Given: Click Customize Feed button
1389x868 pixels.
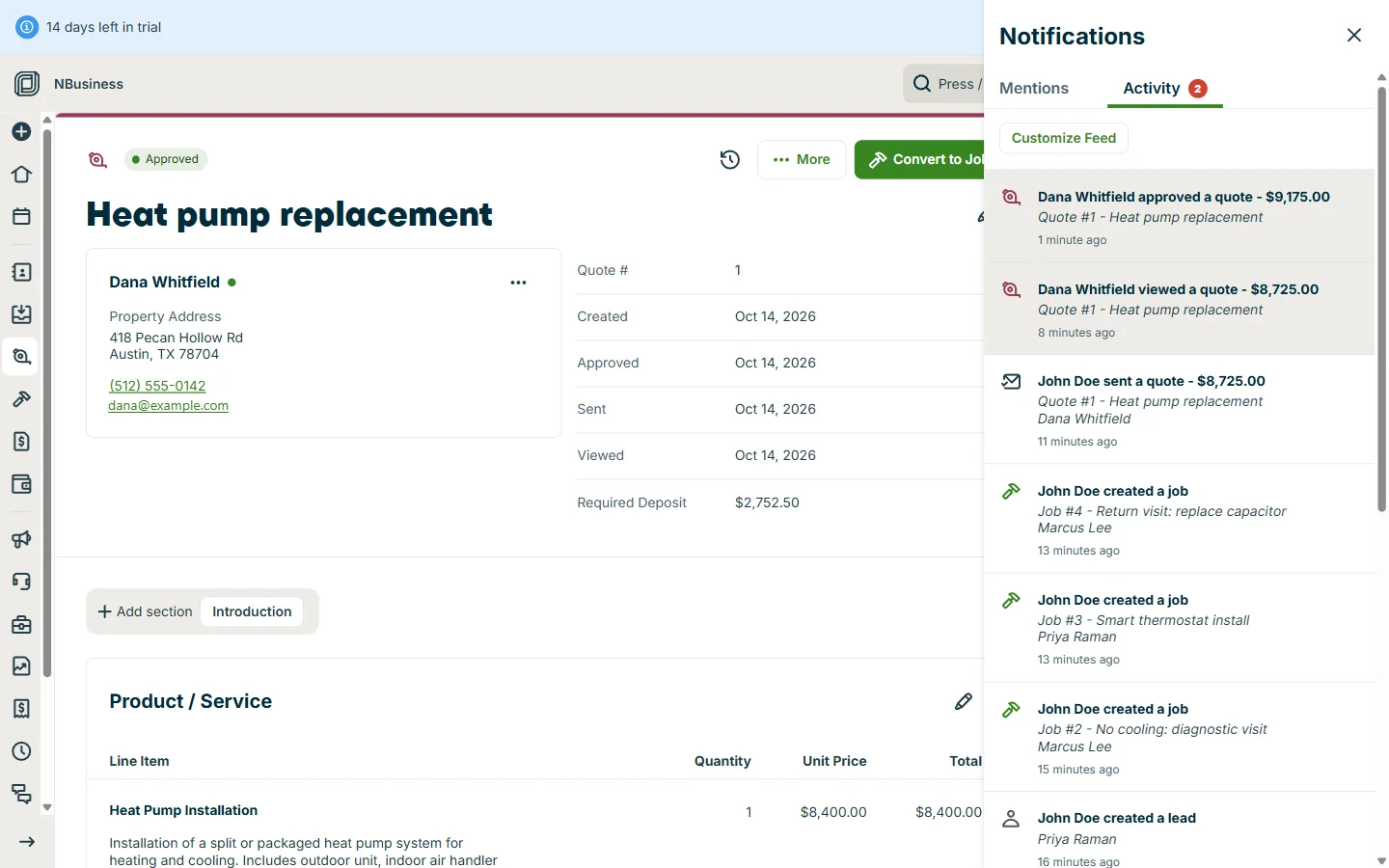Looking at the screenshot, I should click(x=1064, y=138).
